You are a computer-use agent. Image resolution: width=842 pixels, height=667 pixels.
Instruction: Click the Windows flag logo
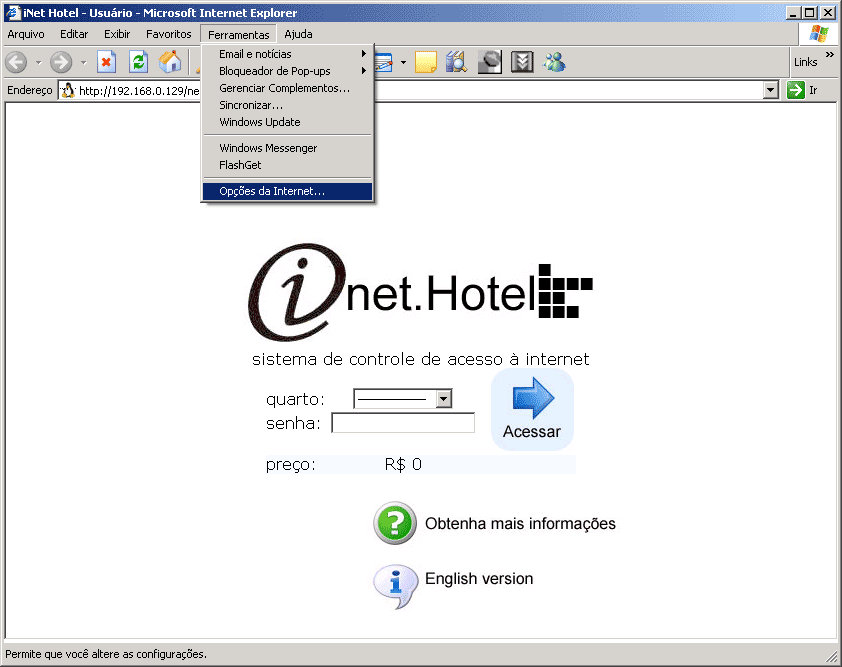click(819, 34)
